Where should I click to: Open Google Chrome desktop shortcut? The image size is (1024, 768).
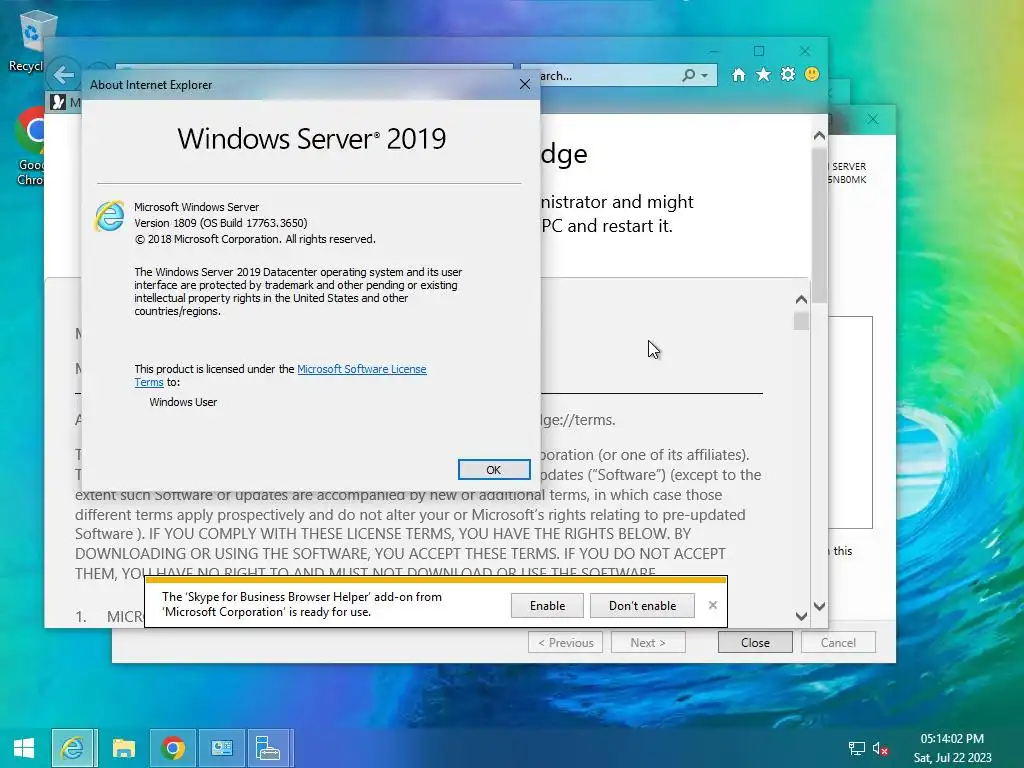pyautogui.click(x=29, y=147)
